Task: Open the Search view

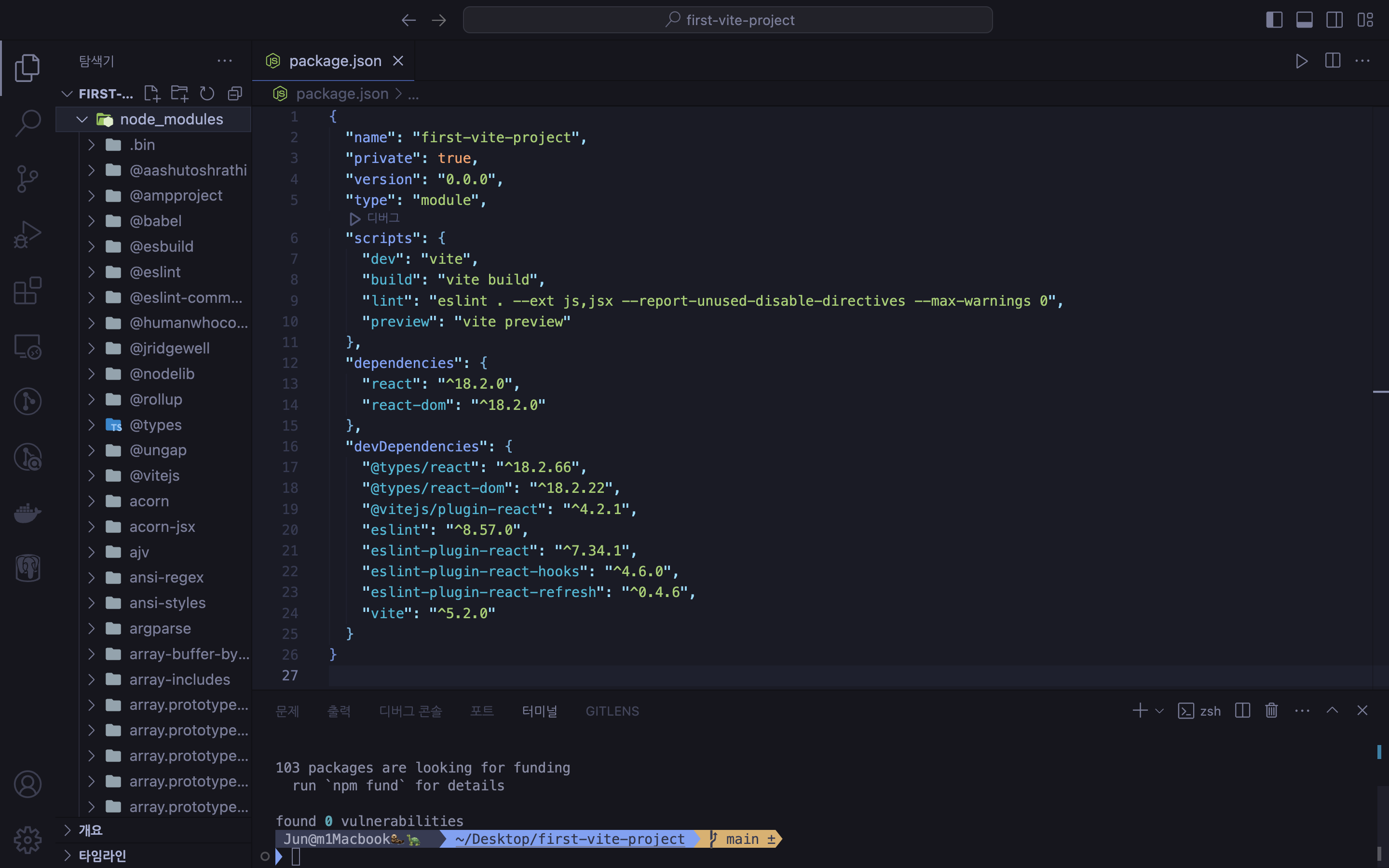Action: click(x=27, y=123)
